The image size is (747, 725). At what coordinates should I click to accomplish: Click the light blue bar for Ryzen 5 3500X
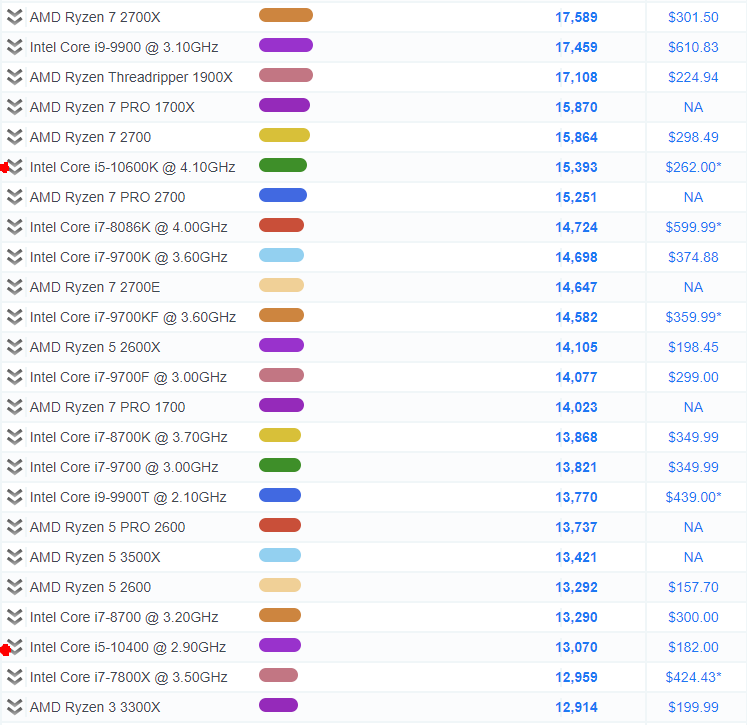click(280, 555)
